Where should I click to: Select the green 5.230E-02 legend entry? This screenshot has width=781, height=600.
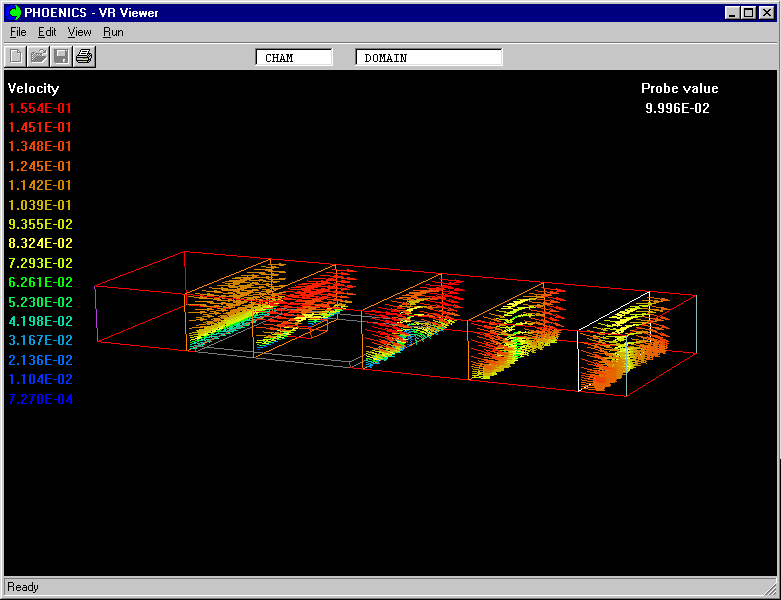40,302
